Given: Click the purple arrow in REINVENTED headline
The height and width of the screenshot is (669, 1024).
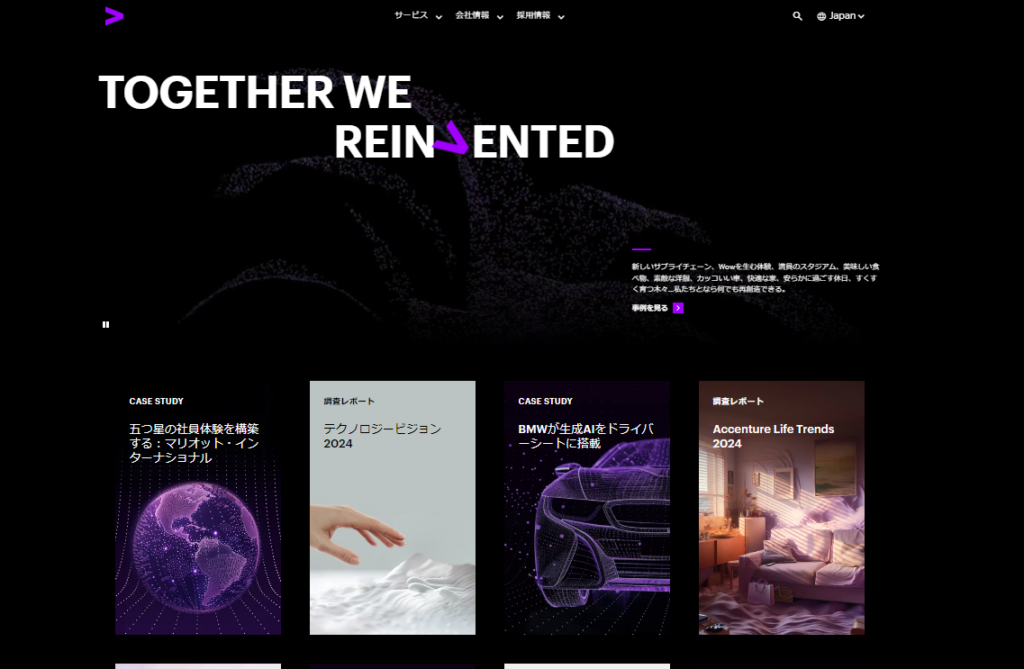Looking at the screenshot, I should tap(451, 138).
